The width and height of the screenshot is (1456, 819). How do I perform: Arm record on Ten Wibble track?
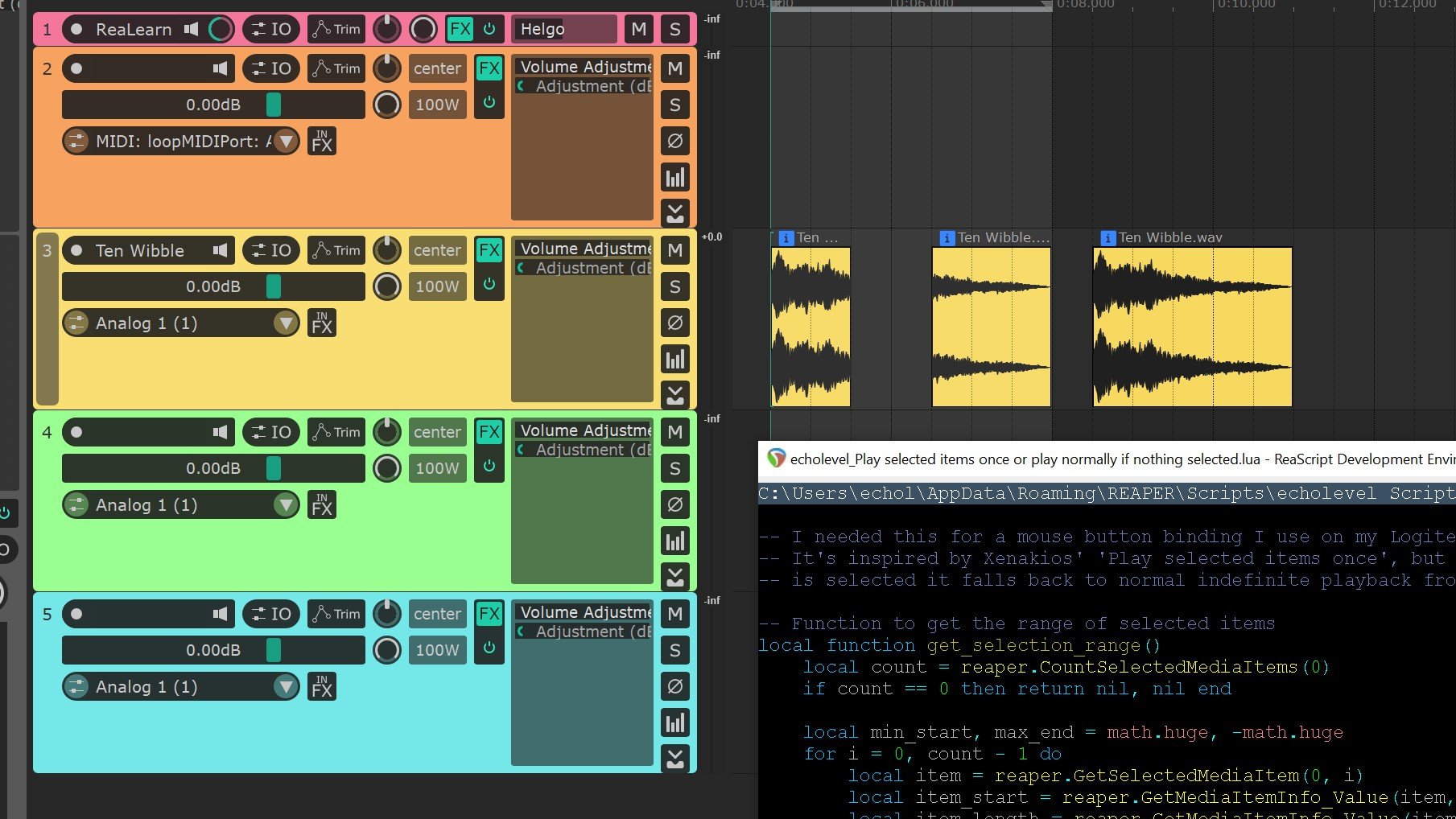[x=76, y=250]
